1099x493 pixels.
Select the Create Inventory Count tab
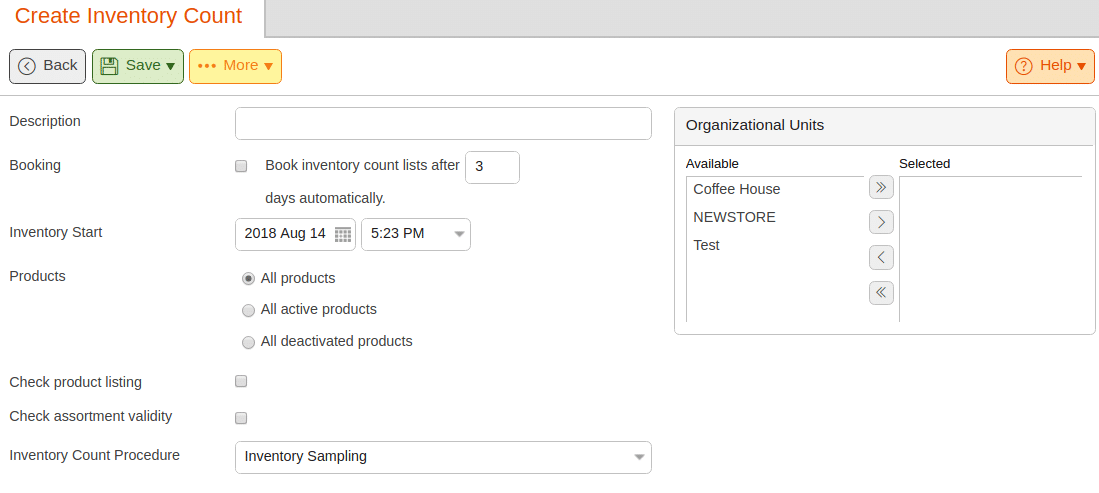point(129,16)
